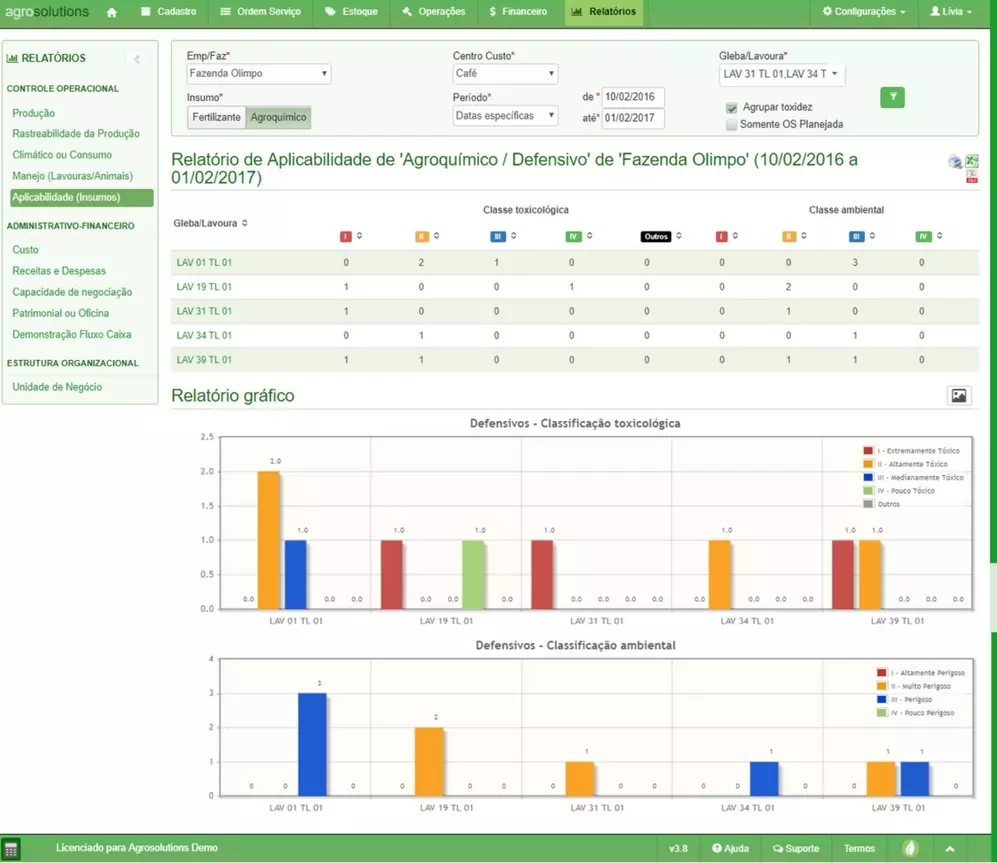Click the LAV 19 TL 01 row link
Image resolution: width=997 pixels, height=863 pixels.
[204, 287]
